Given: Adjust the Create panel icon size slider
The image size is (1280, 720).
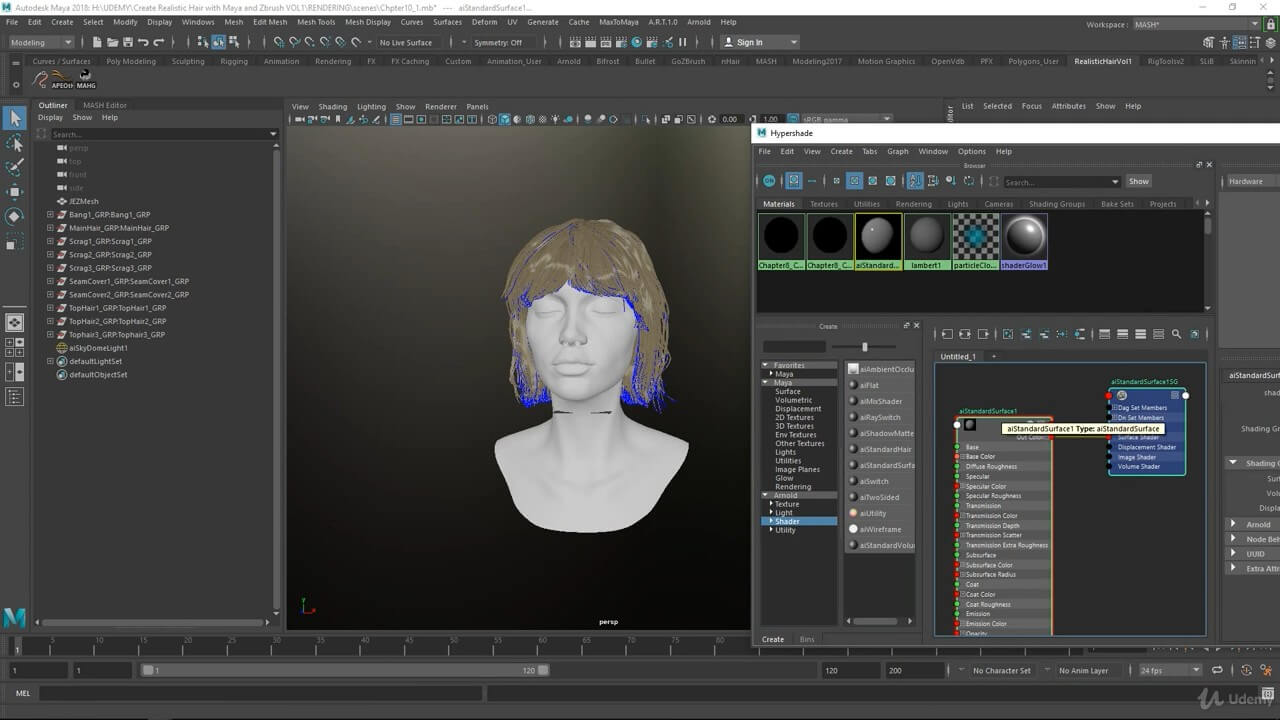Looking at the screenshot, I should (864, 347).
